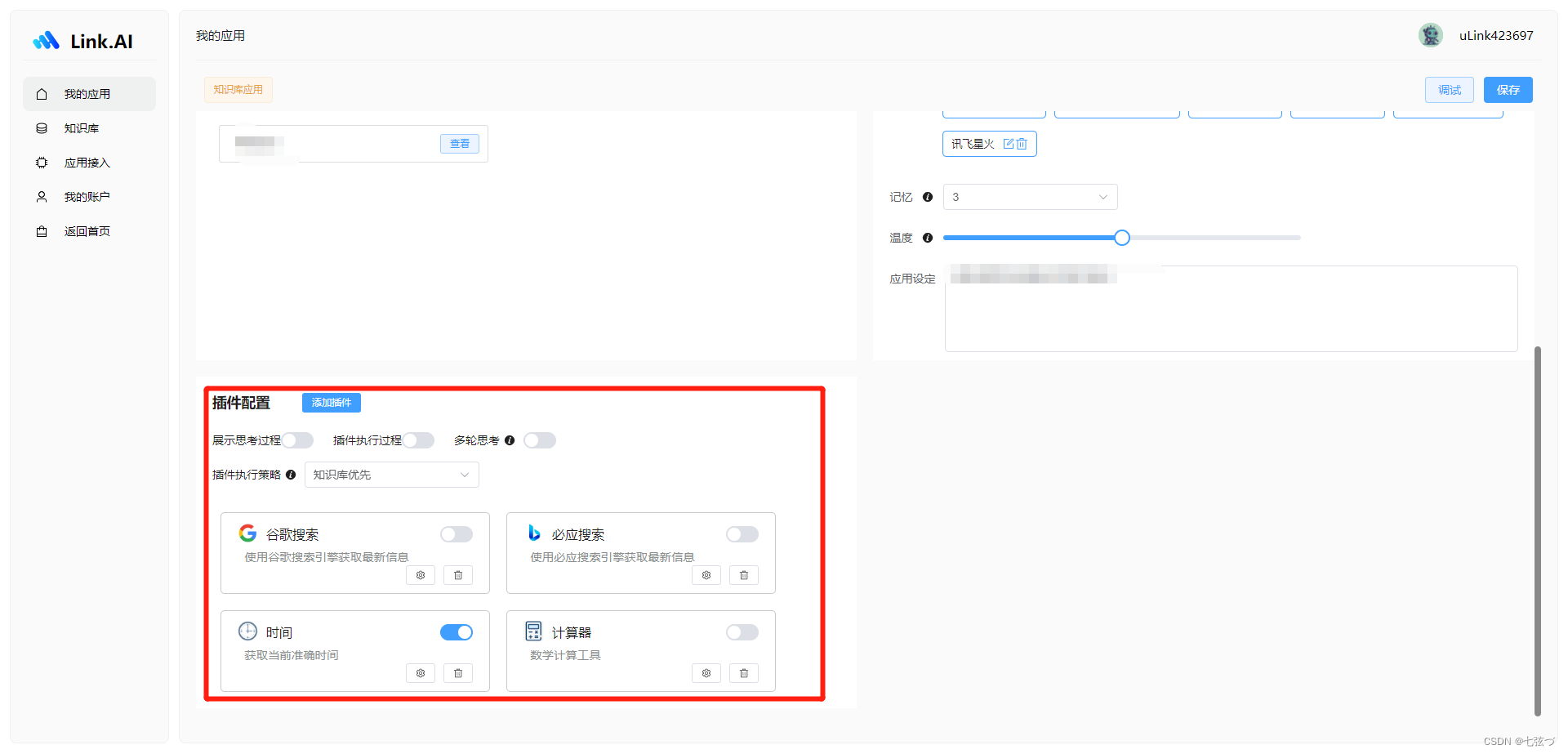Toggle the 展示思考过程 switch

point(297,440)
